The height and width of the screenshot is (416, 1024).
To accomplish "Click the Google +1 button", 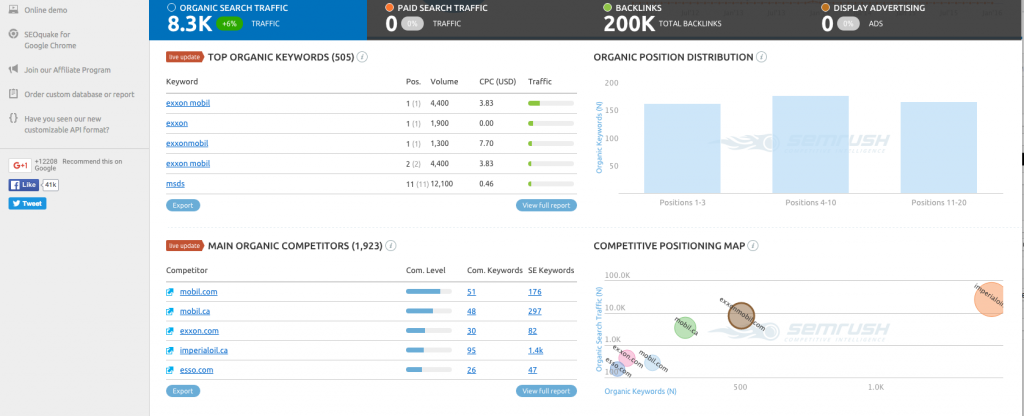I will (20, 165).
